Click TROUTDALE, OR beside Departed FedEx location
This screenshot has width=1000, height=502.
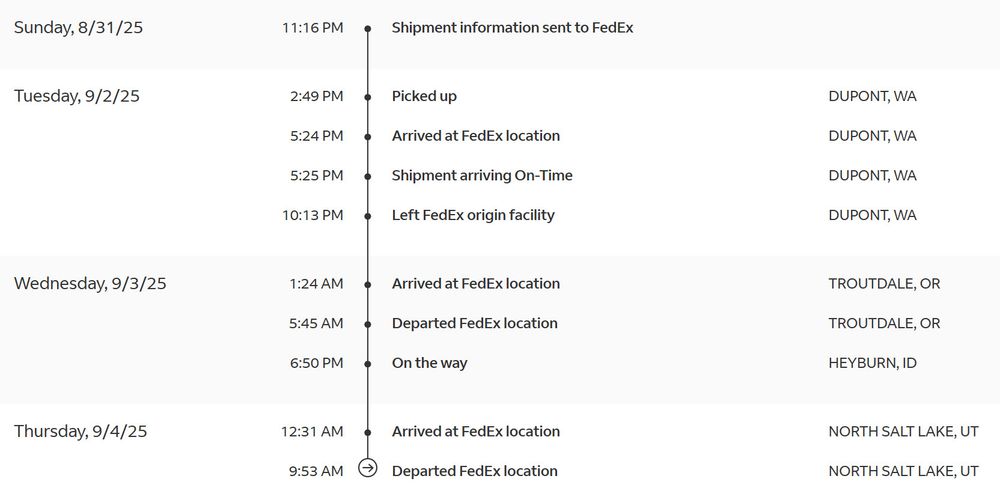coord(884,323)
